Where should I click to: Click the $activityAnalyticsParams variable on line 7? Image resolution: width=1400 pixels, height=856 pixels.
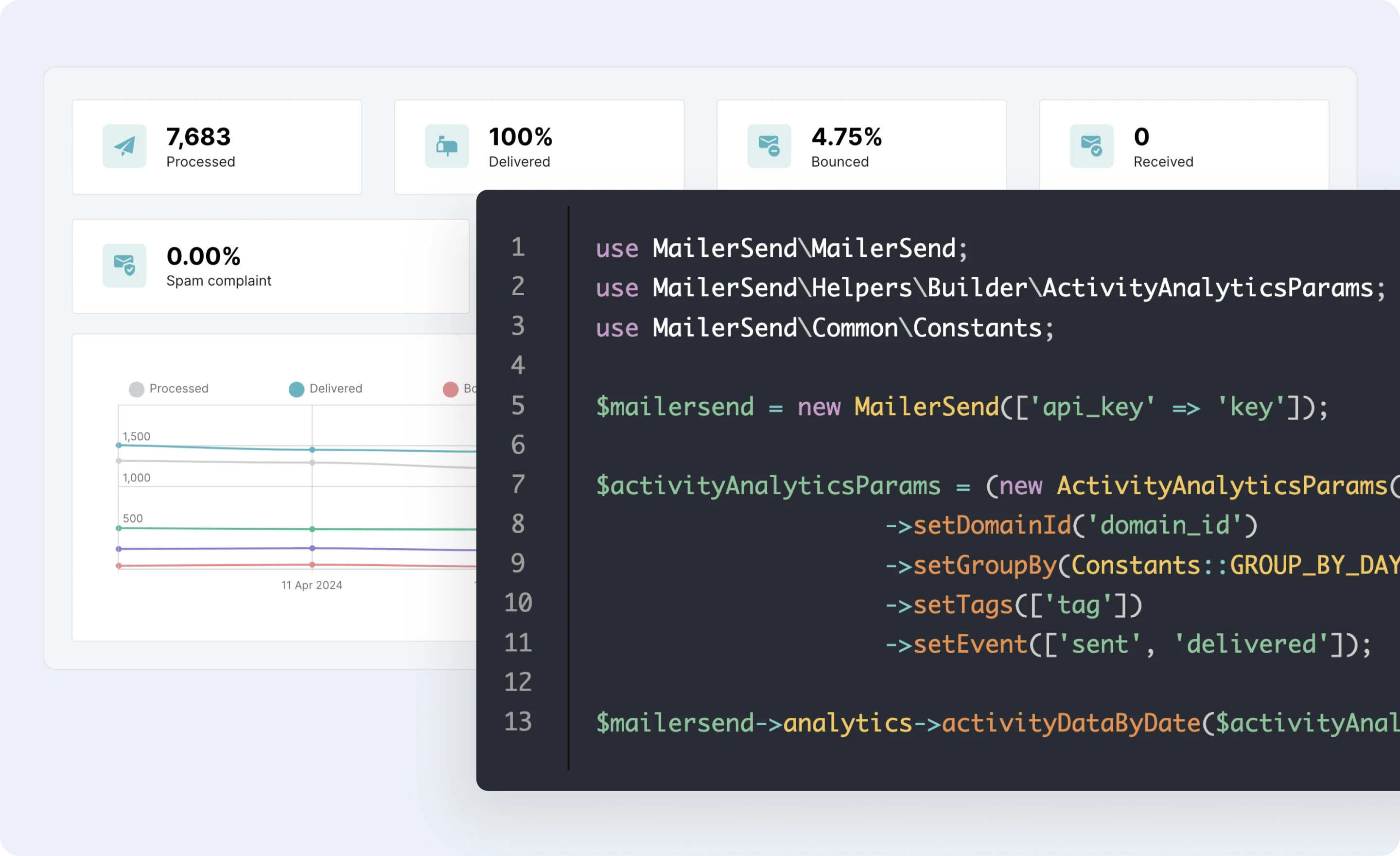pos(768,486)
